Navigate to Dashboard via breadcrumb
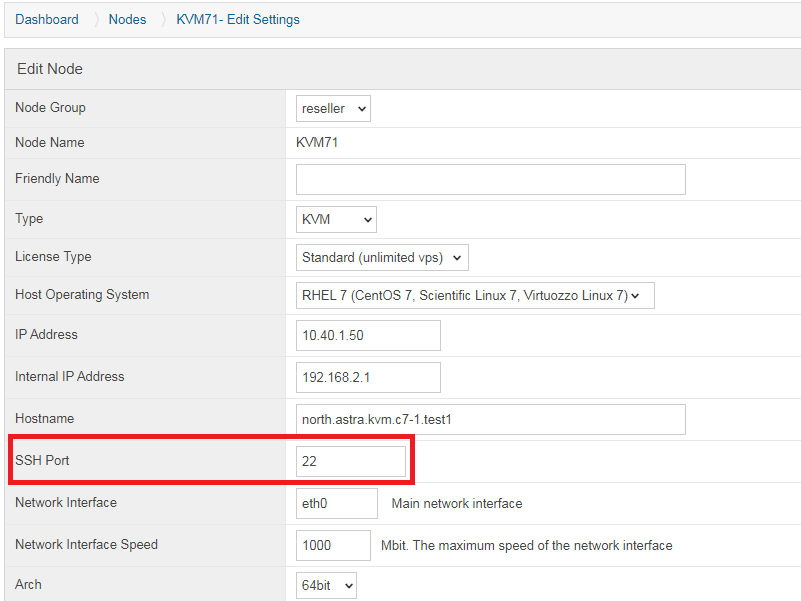Screen dimensions: 801x601 click(46, 19)
